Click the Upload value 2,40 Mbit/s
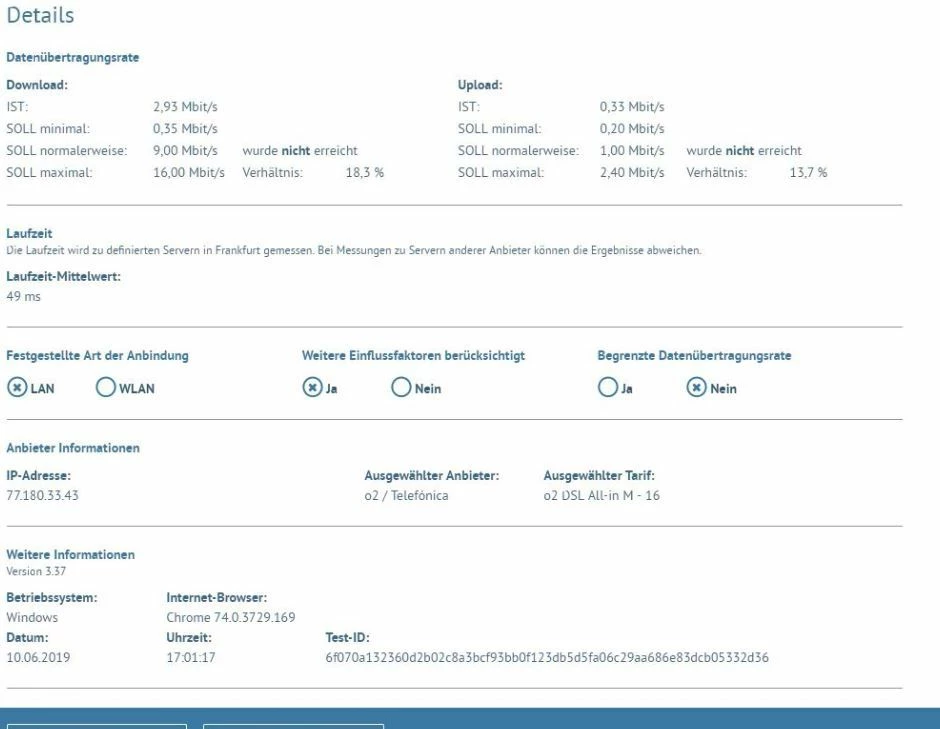The height and width of the screenshot is (729, 940). point(632,173)
